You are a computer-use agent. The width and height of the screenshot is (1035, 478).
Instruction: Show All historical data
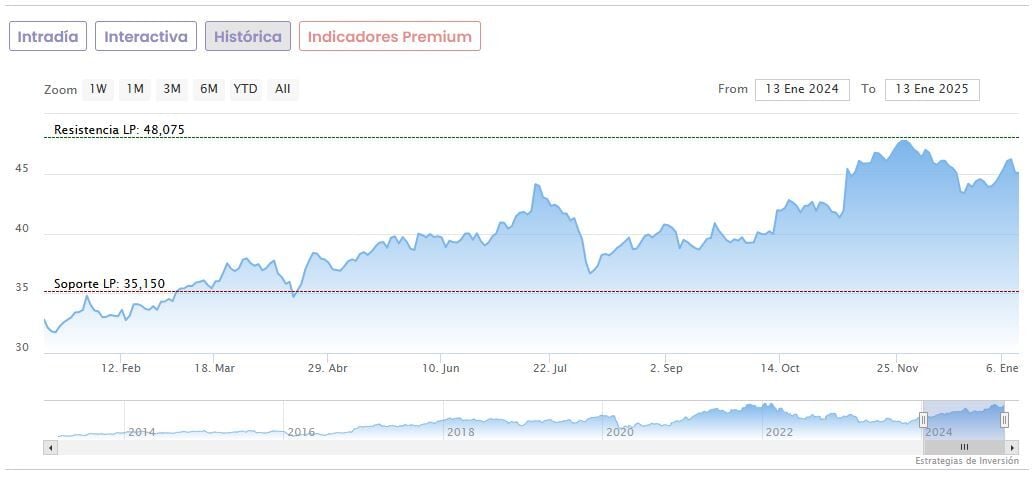coord(283,89)
